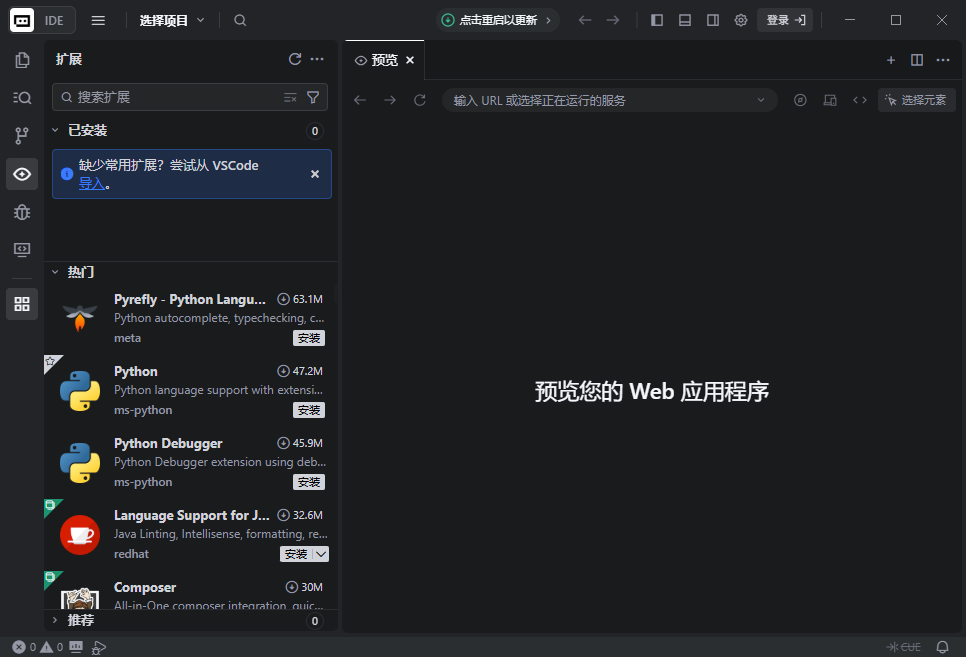
Task: Open preview developer tools code icon
Action: click(x=859, y=100)
